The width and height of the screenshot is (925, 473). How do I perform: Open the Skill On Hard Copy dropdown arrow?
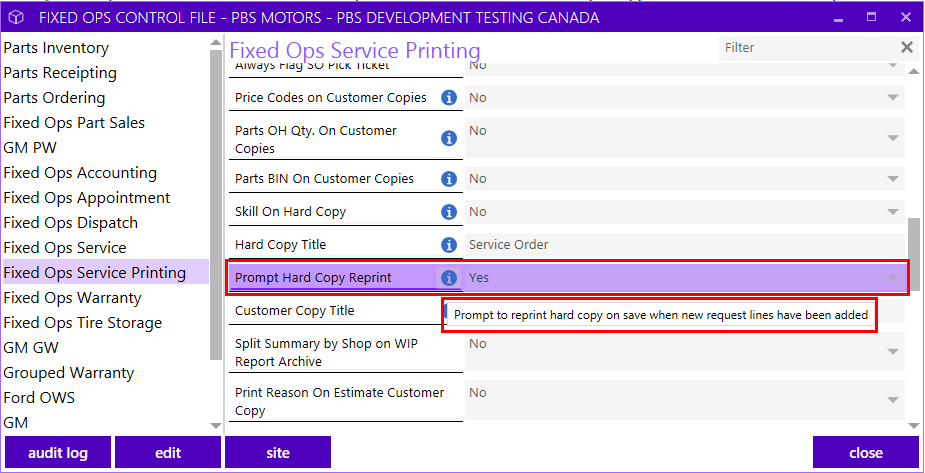pos(893,212)
